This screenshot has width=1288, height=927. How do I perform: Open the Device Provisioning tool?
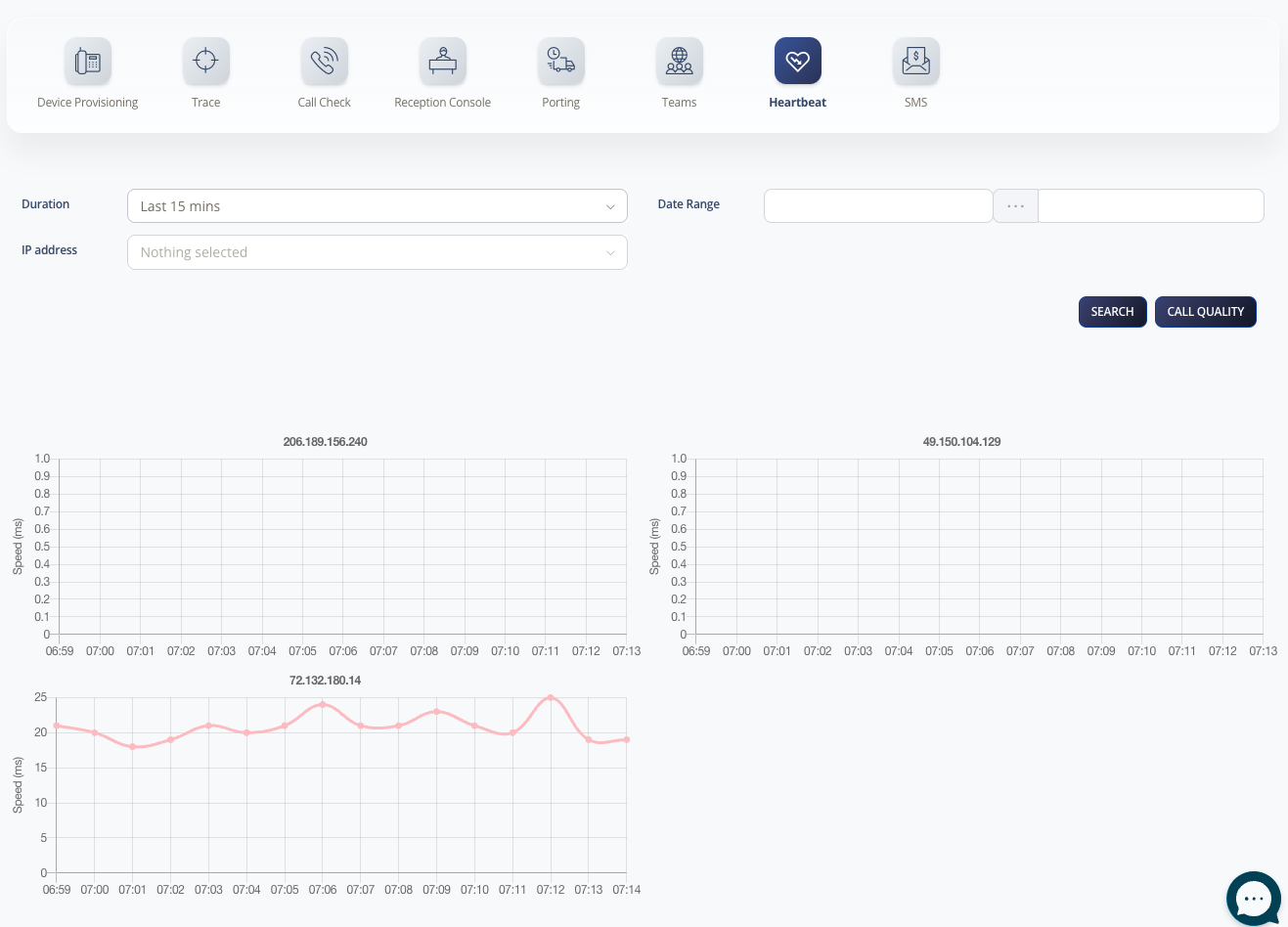(88, 62)
